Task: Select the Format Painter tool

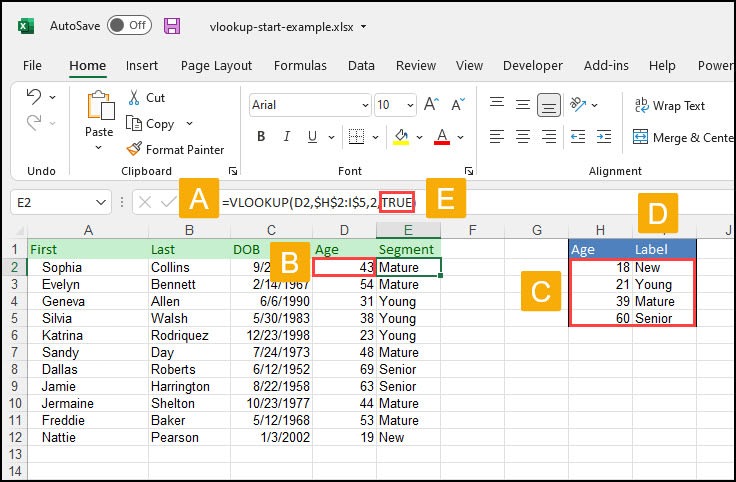Action: 175,149
